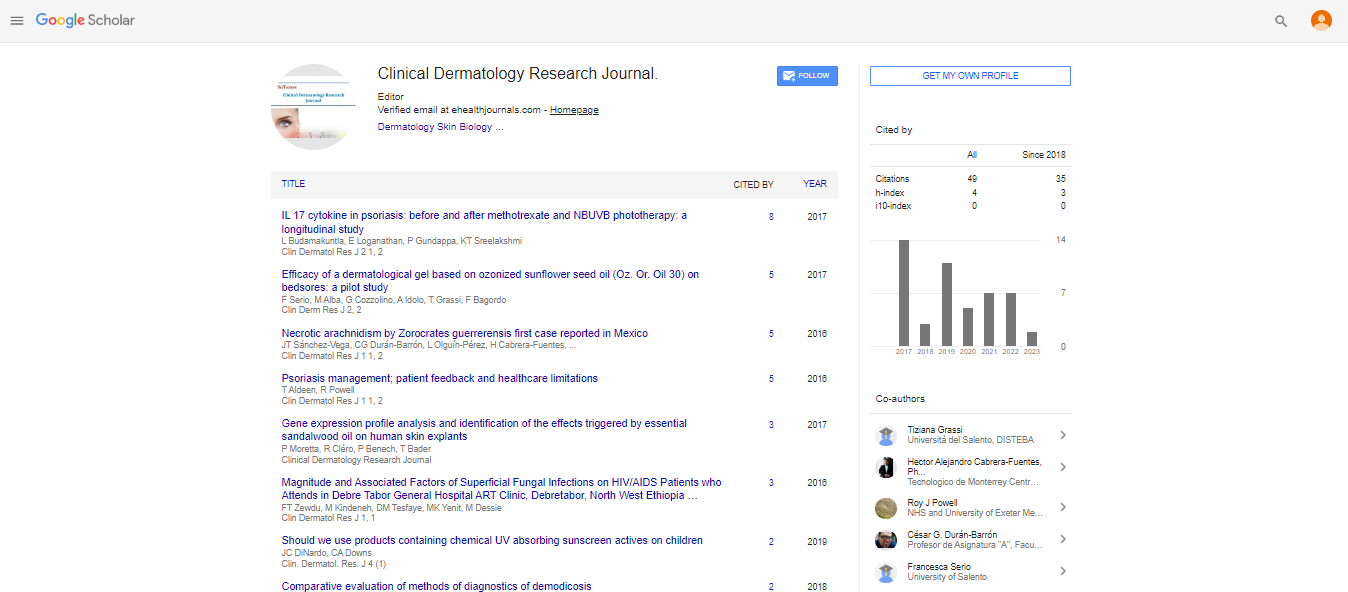
Task: Open the ozonized sunflower seed oil article
Action: [490, 281]
